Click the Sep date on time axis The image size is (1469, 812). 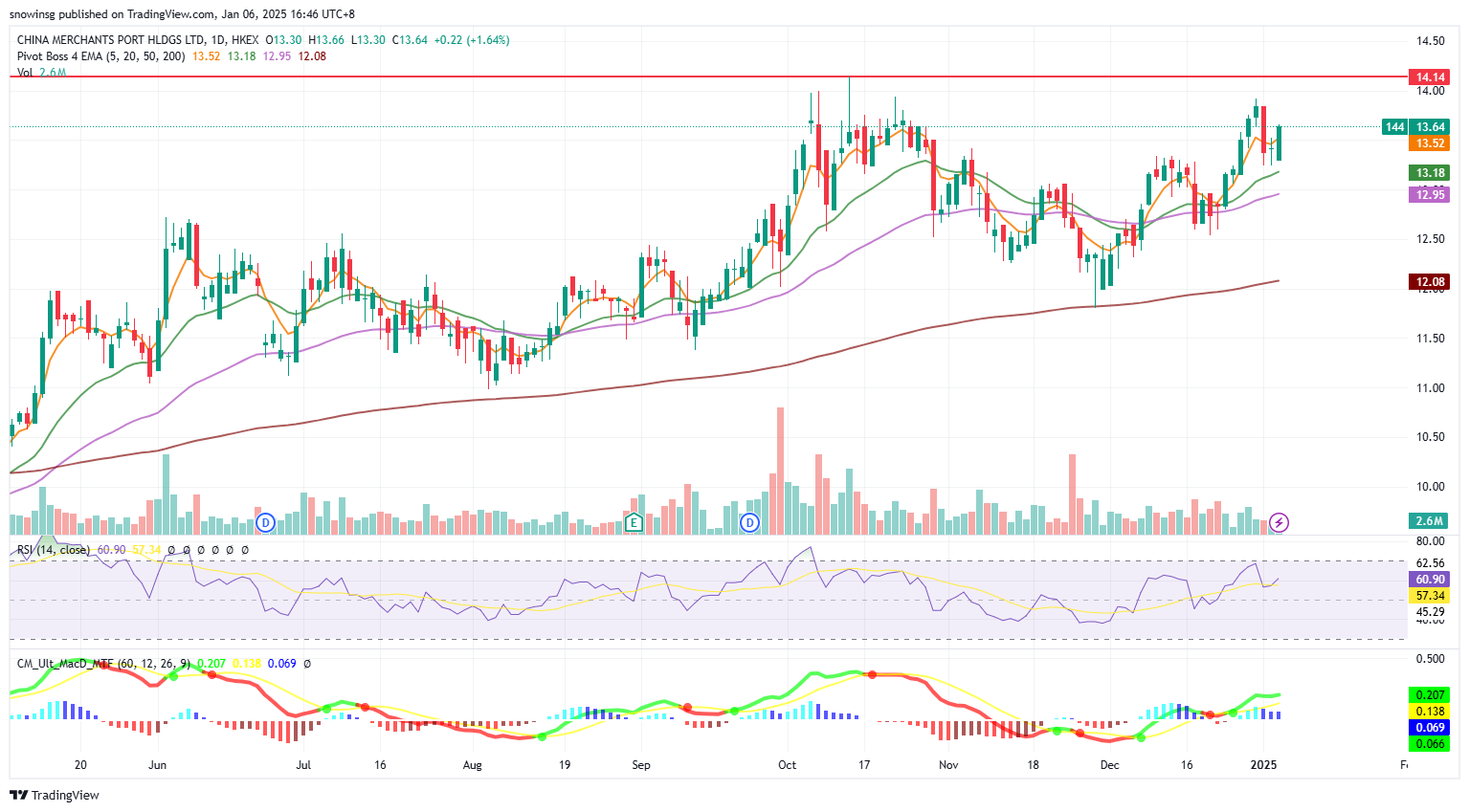pos(641,765)
